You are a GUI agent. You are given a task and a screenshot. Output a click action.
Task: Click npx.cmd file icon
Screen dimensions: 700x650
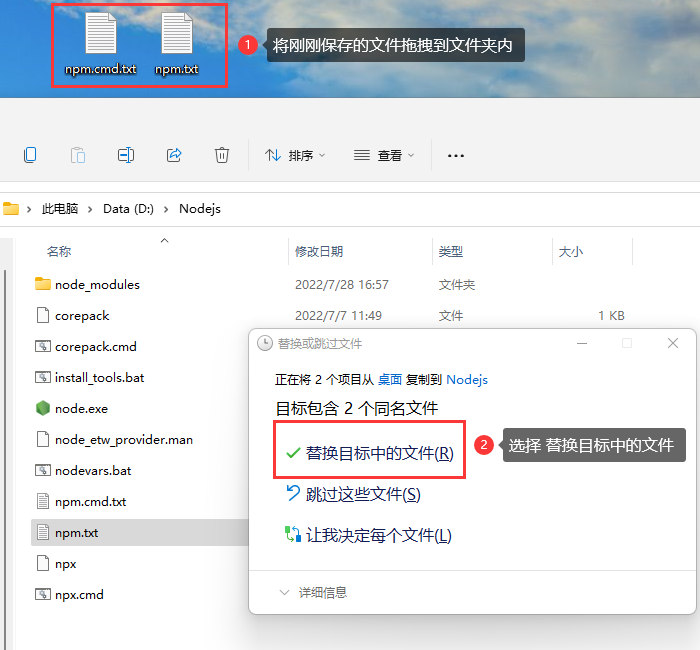(43, 594)
